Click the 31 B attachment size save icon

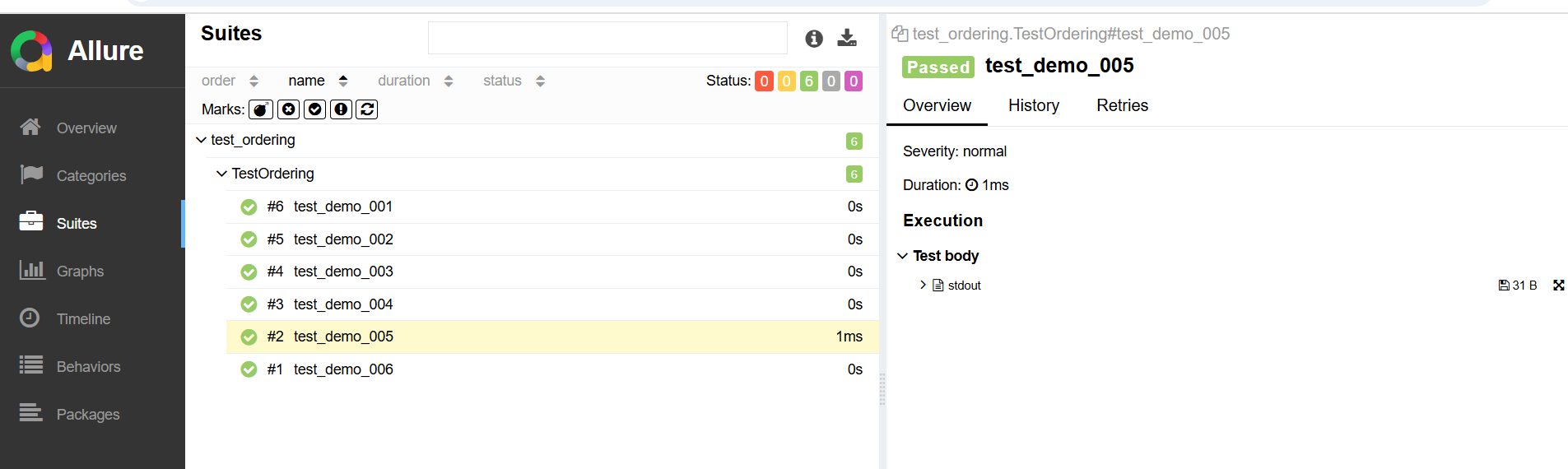(1504, 286)
